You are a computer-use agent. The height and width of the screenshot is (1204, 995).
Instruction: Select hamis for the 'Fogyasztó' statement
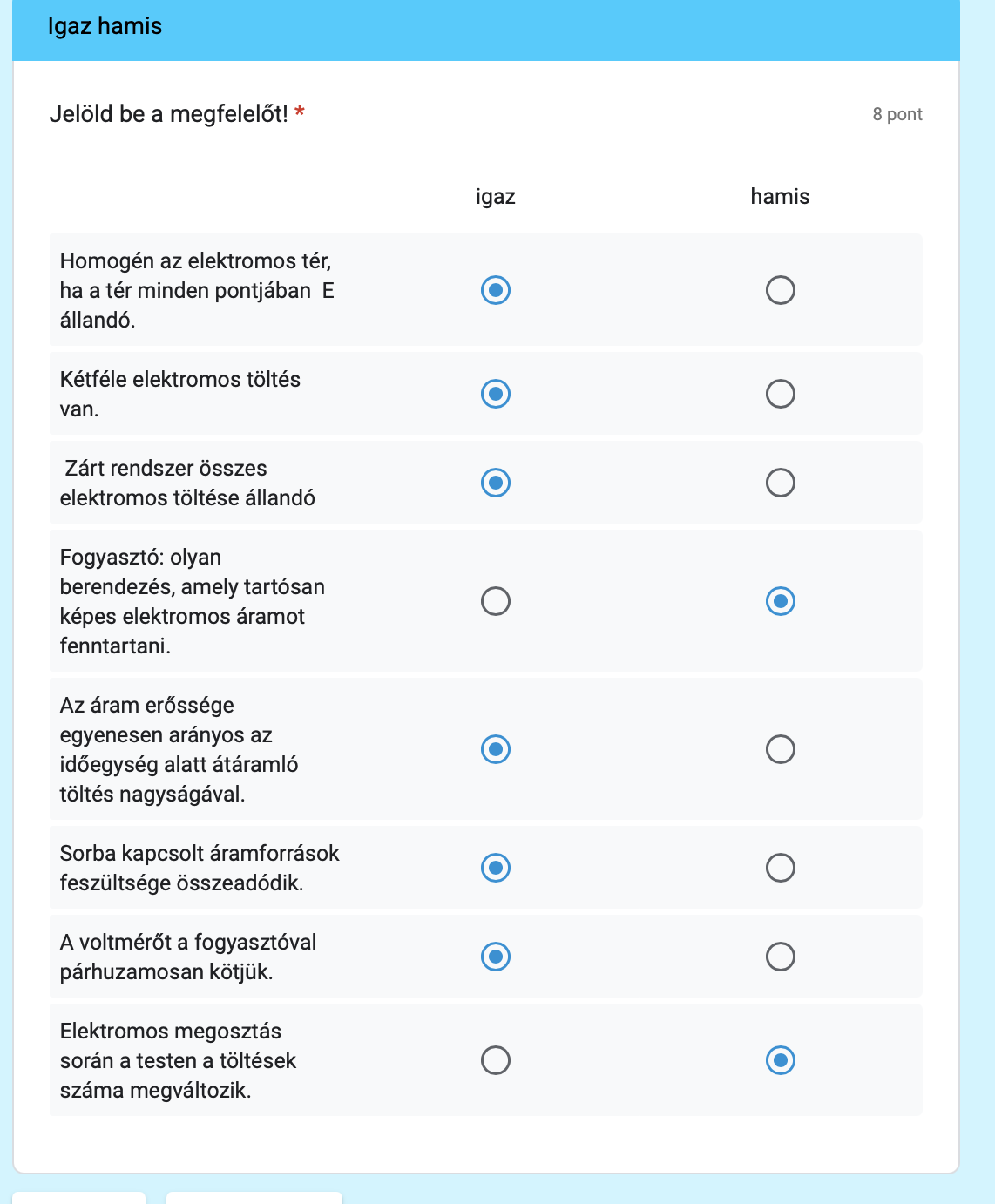pos(780,601)
